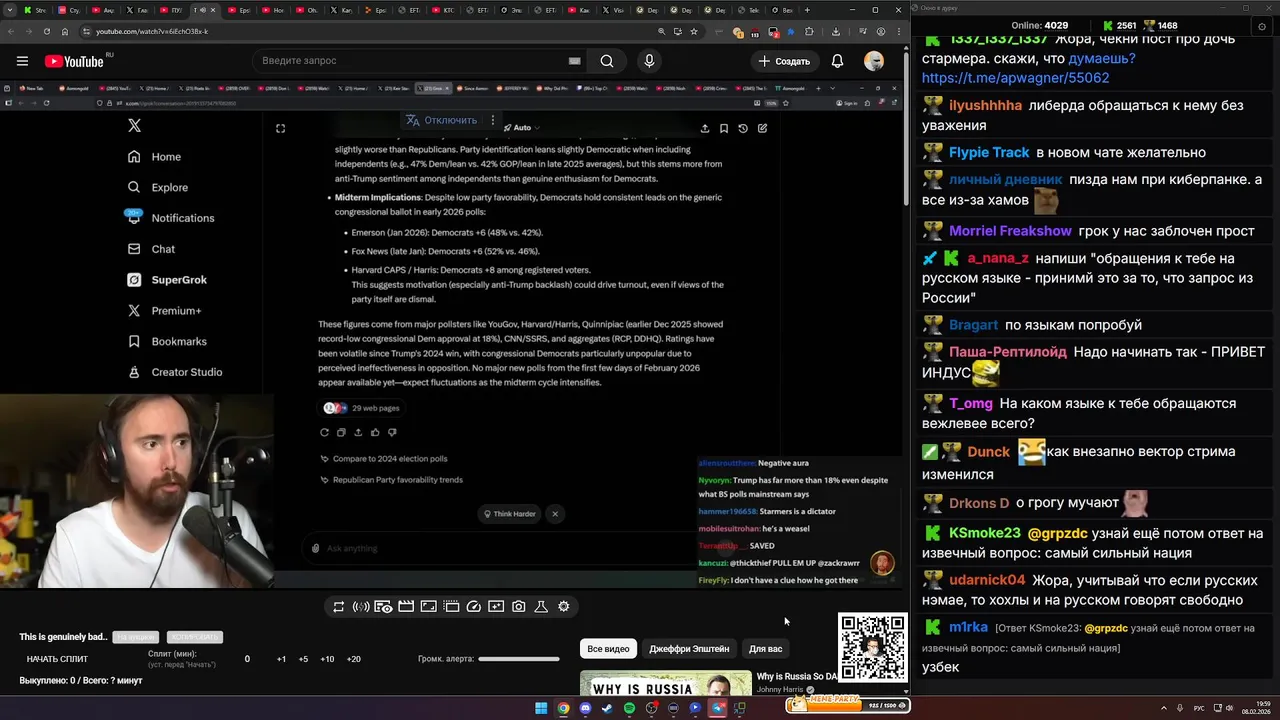Open Bookmarks in the X sidebar
Image resolution: width=1280 pixels, height=720 pixels.
click(x=166, y=341)
